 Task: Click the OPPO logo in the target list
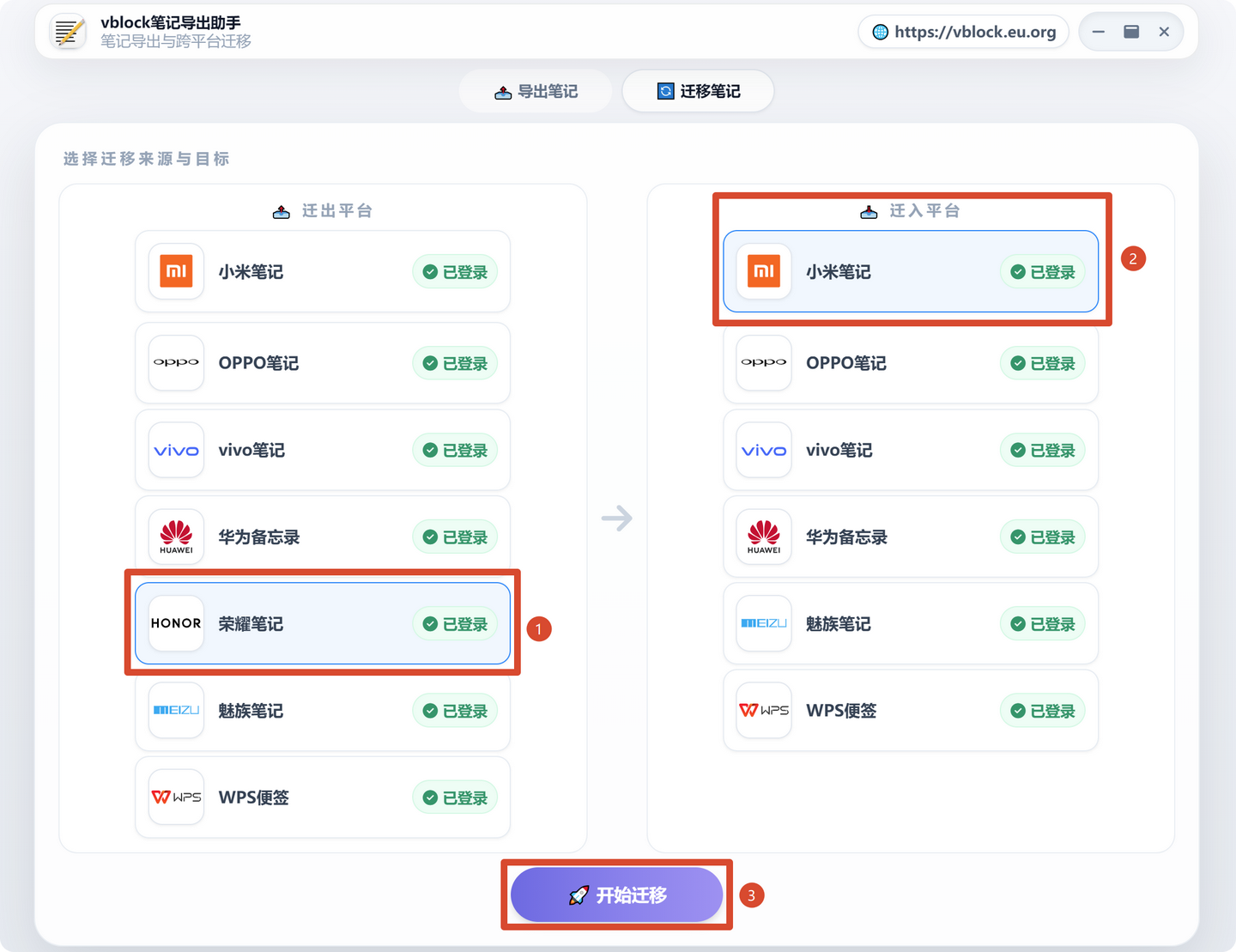coord(764,363)
